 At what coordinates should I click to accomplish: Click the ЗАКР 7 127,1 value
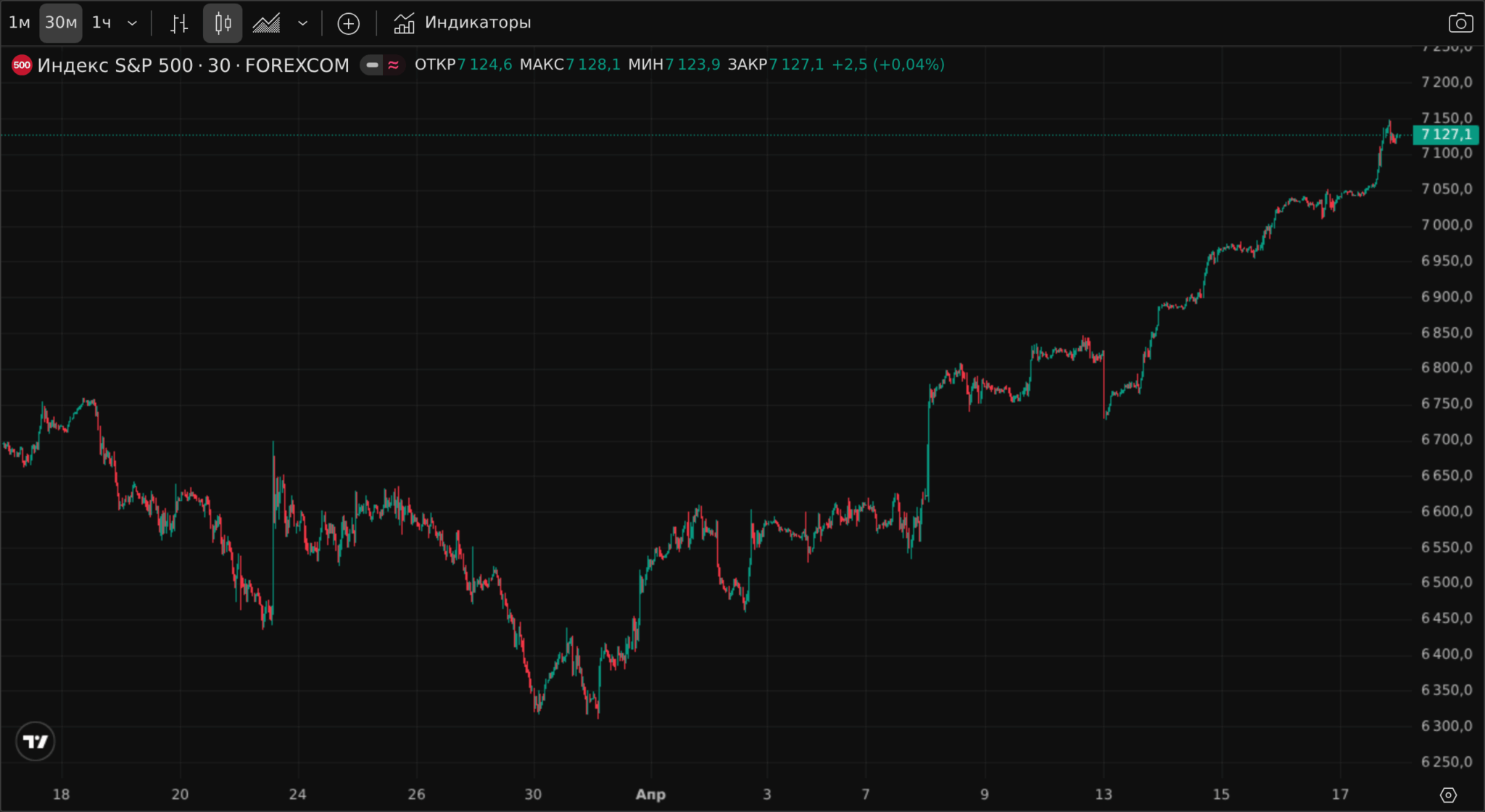775,65
